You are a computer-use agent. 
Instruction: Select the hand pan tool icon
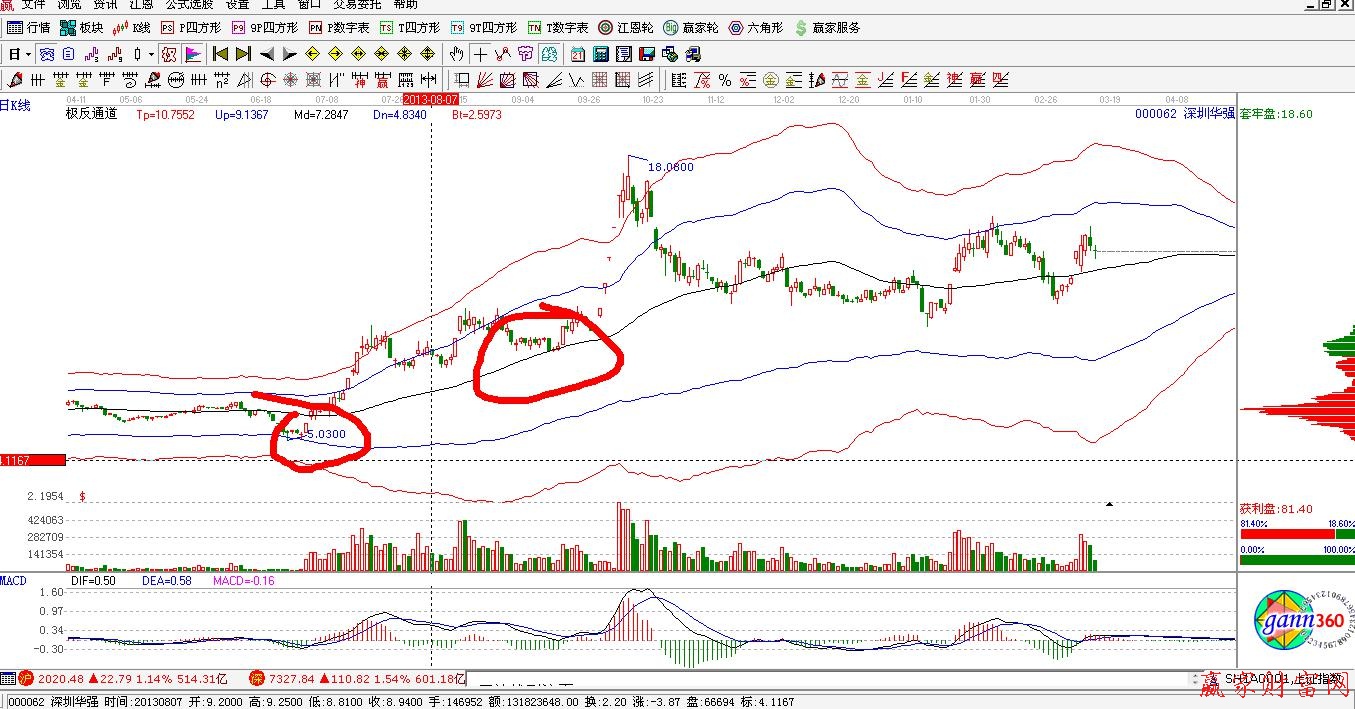click(x=456, y=54)
